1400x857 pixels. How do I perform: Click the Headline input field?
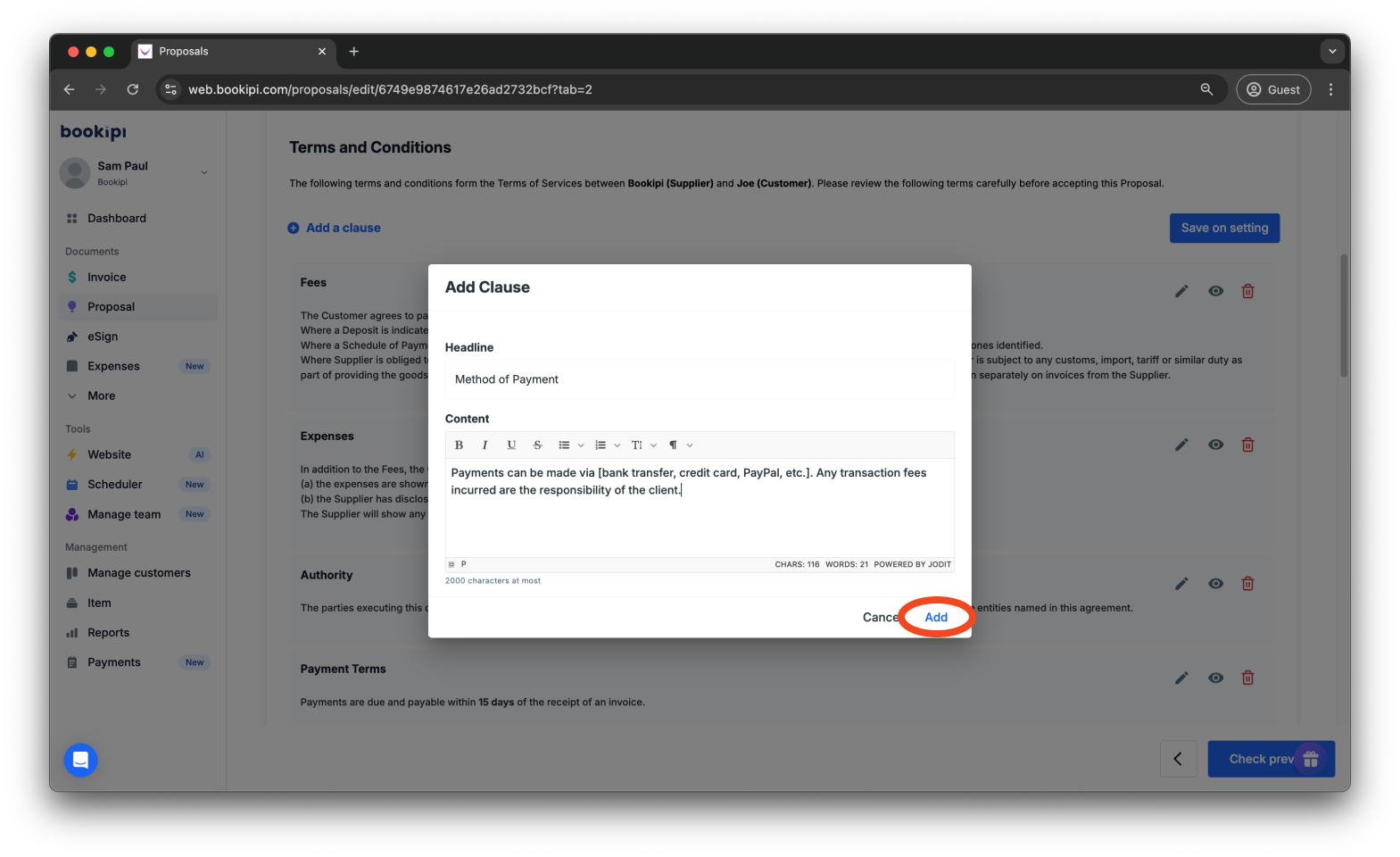[x=700, y=379]
